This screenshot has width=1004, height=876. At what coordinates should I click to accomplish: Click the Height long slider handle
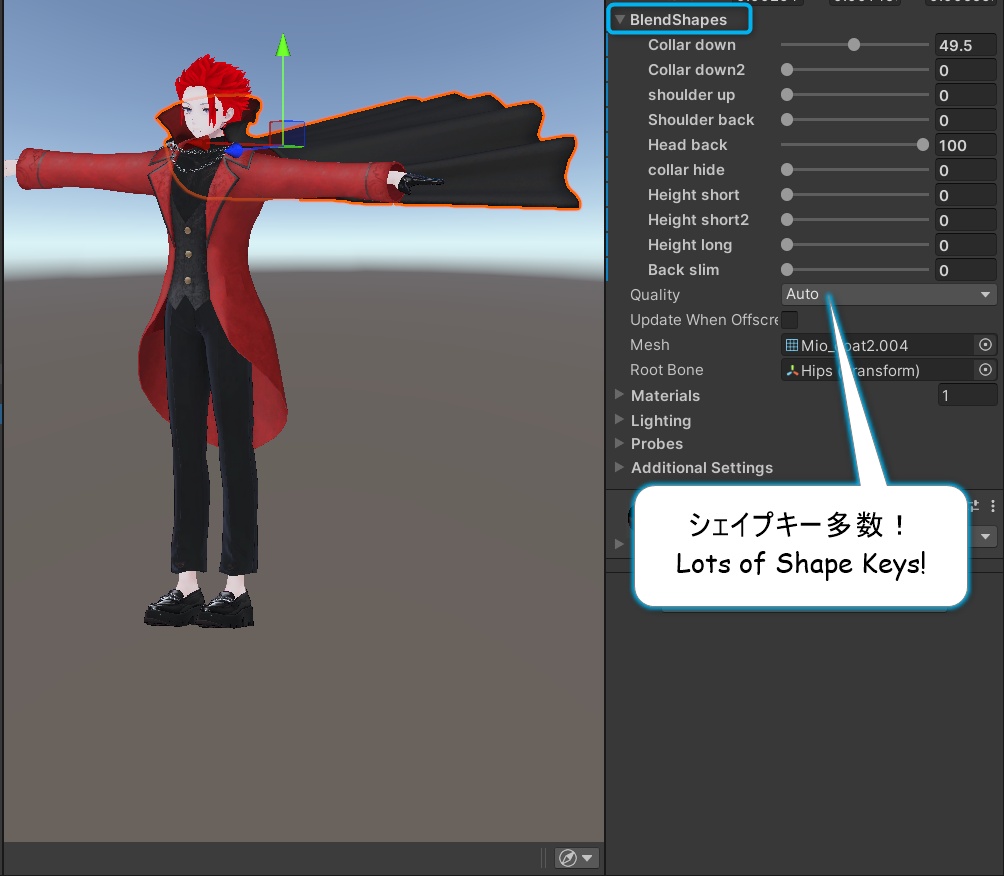[787, 245]
